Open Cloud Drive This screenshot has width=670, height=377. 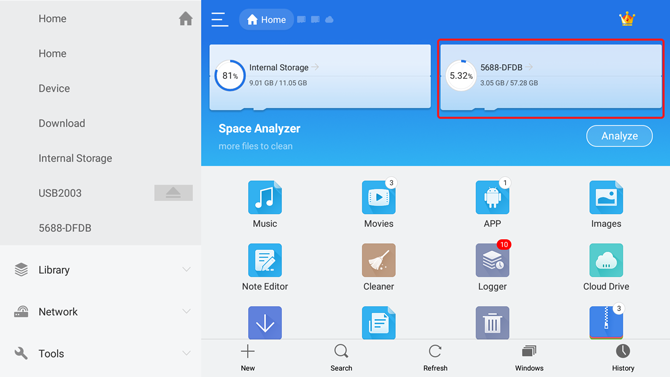tap(606, 260)
